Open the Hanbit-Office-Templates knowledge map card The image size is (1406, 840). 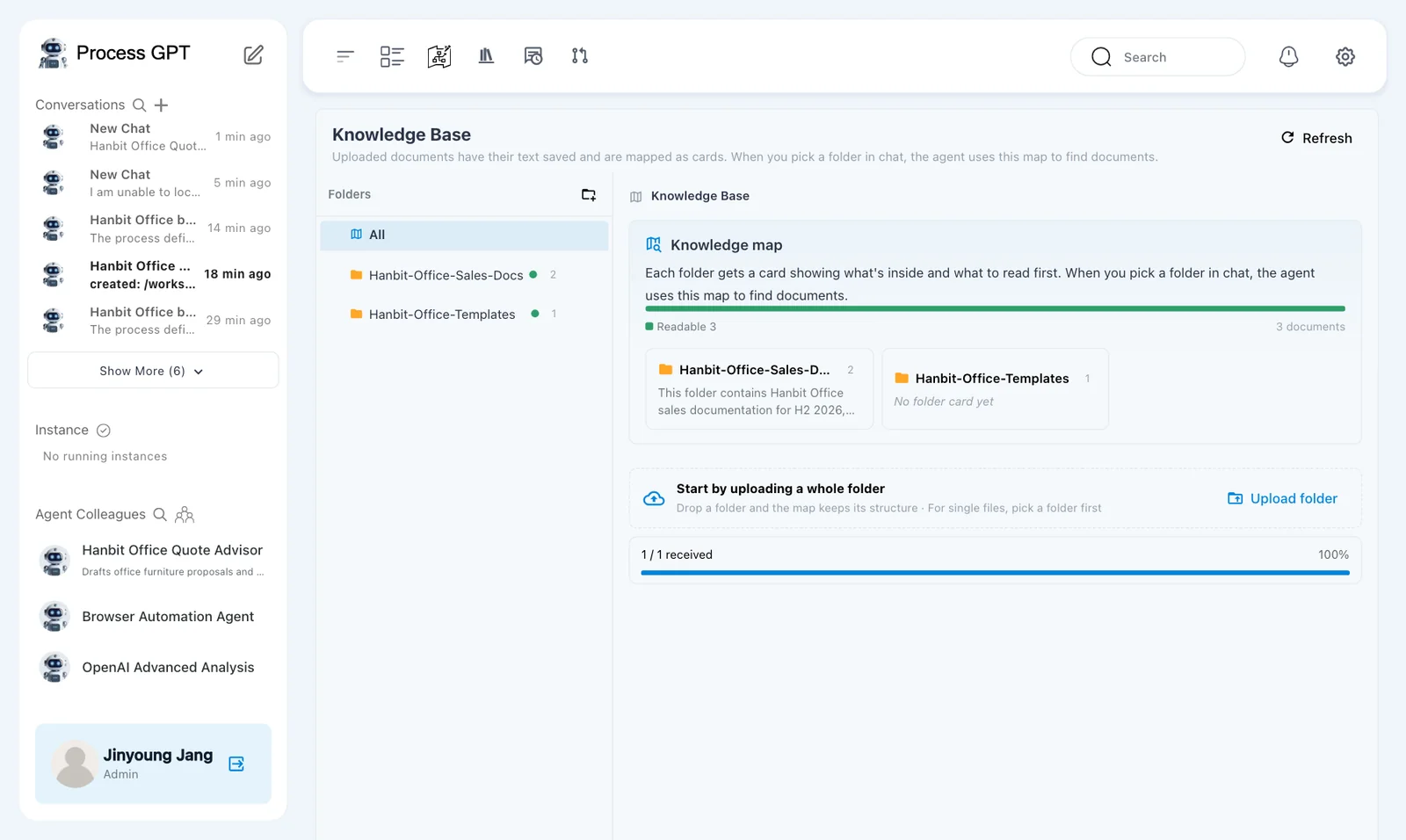click(x=995, y=389)
